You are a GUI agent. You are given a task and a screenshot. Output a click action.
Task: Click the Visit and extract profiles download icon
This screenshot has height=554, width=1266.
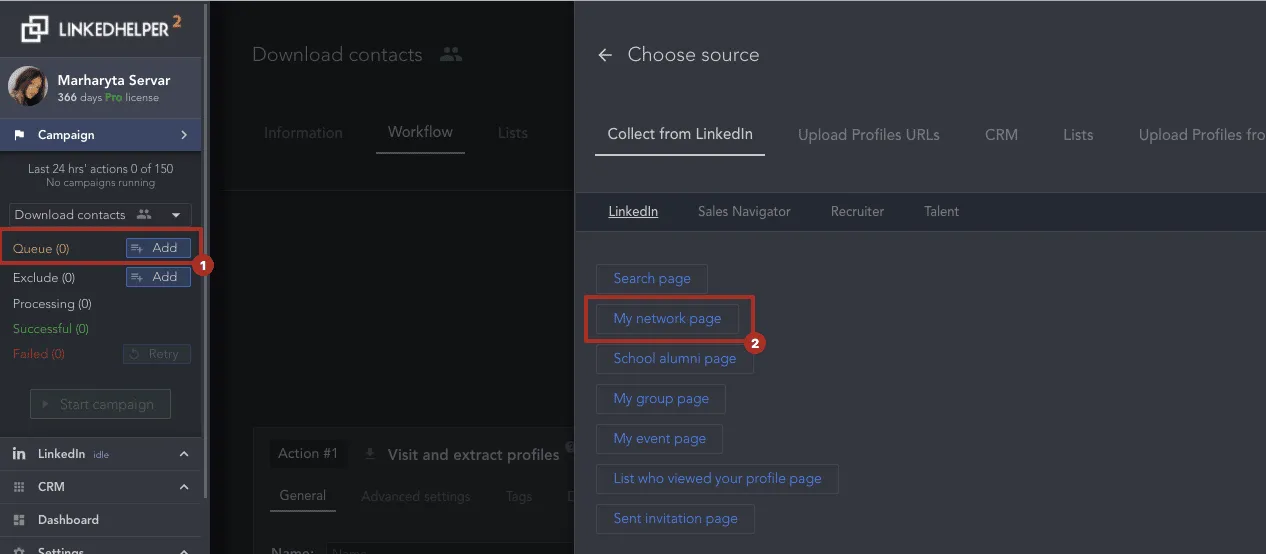[370, 454]
